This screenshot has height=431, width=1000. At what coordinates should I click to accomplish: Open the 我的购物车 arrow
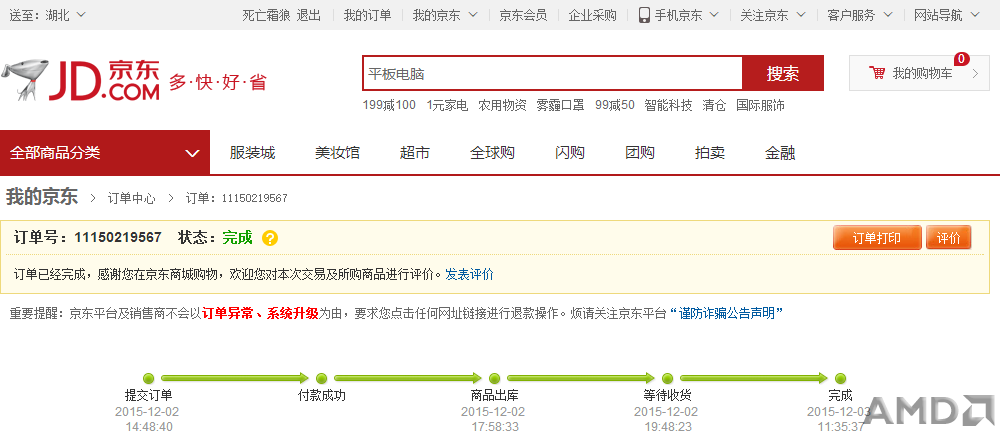click(975, 73)
